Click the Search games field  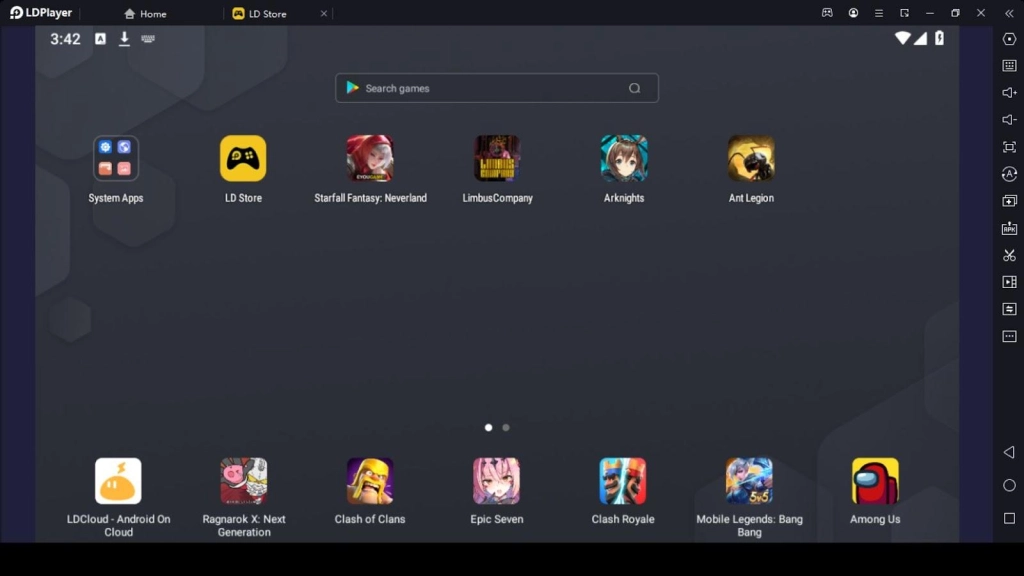(x=497, y=88)
